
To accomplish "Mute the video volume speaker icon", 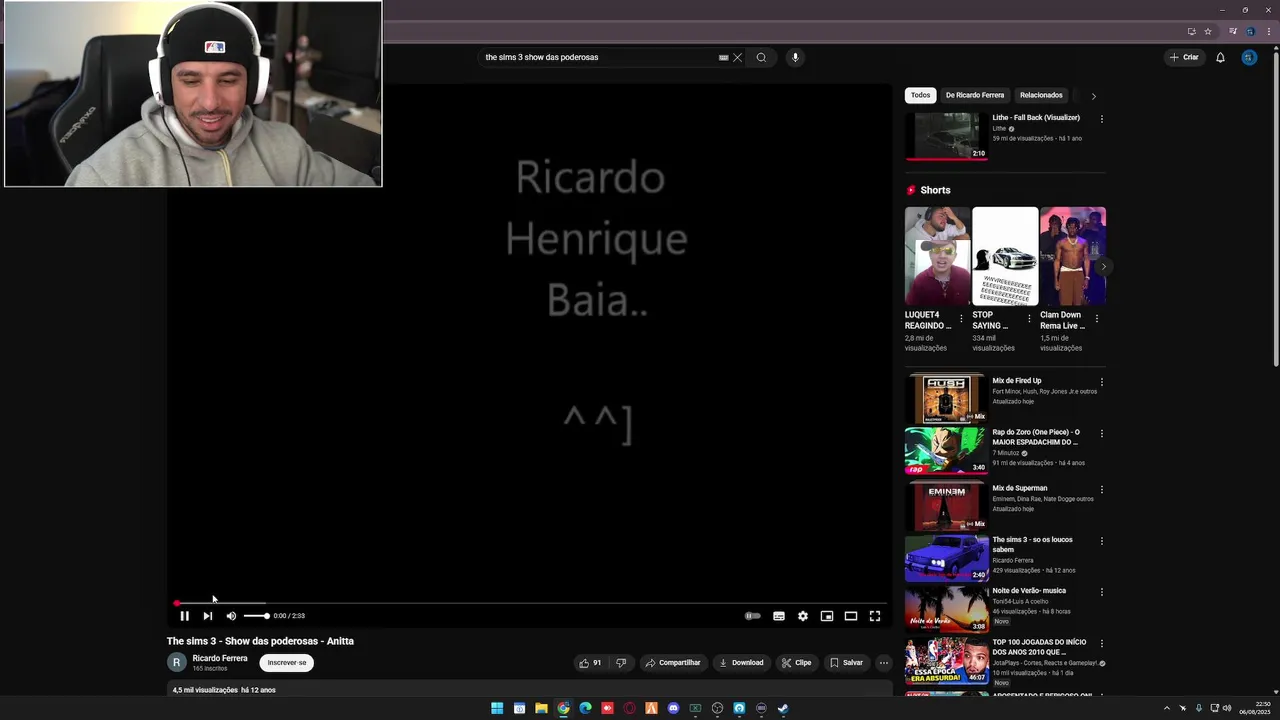I will 231,616.
